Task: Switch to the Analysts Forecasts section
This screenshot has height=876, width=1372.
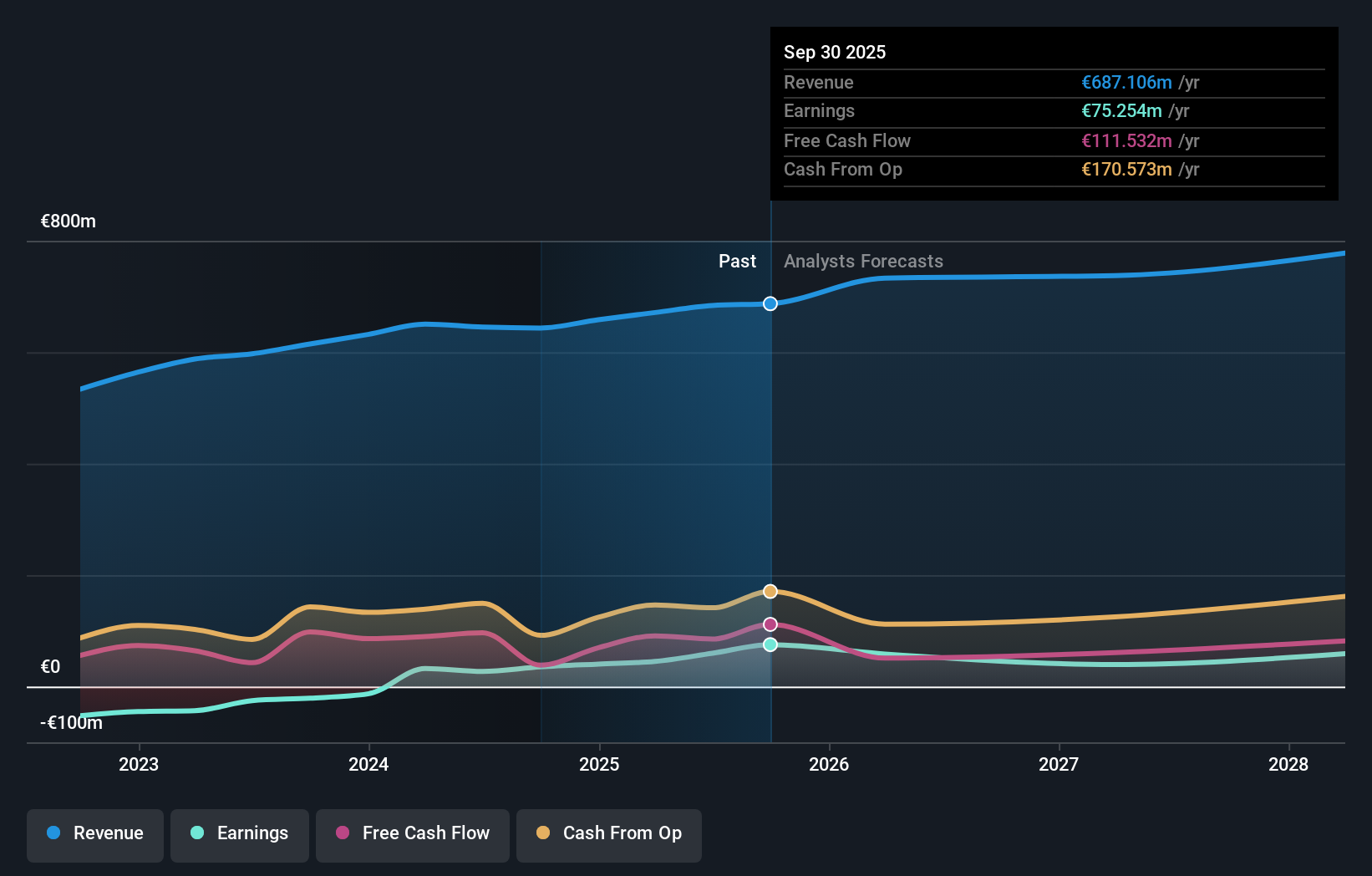Action: click(863, 261)
